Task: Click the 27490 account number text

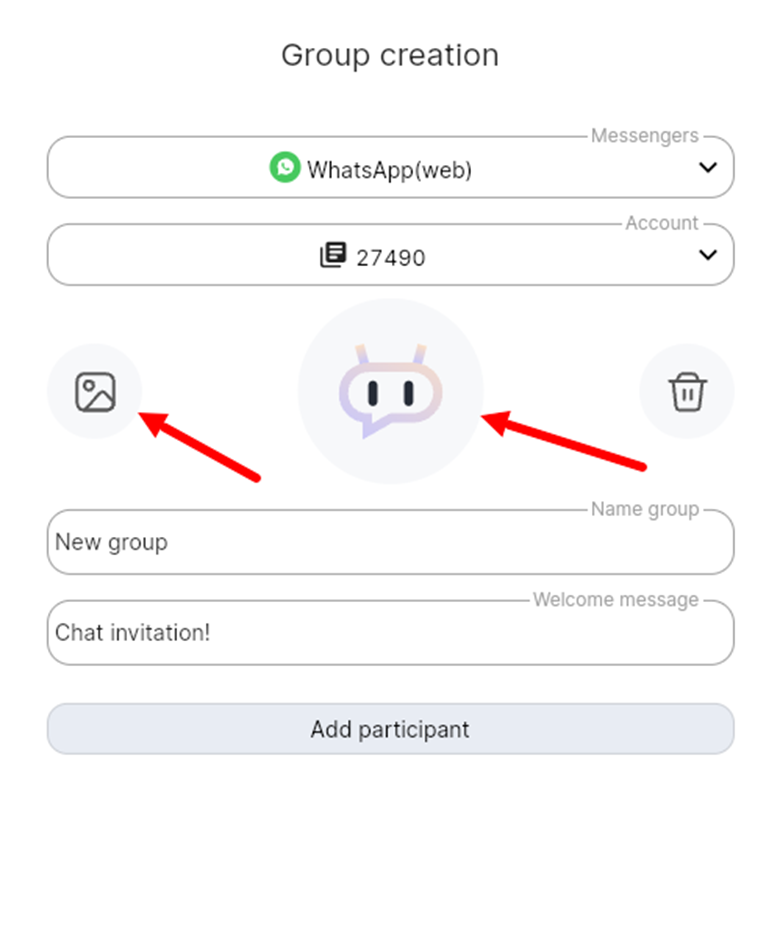Action: pyautogui.click(x=390, y=258)
